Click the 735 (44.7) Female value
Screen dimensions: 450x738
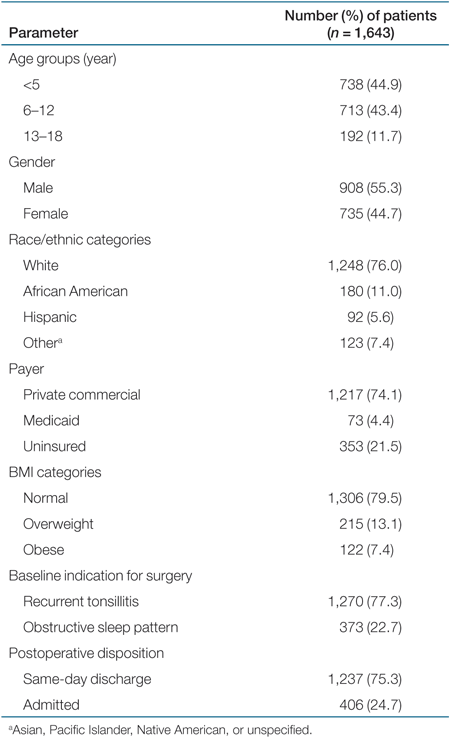370,214
